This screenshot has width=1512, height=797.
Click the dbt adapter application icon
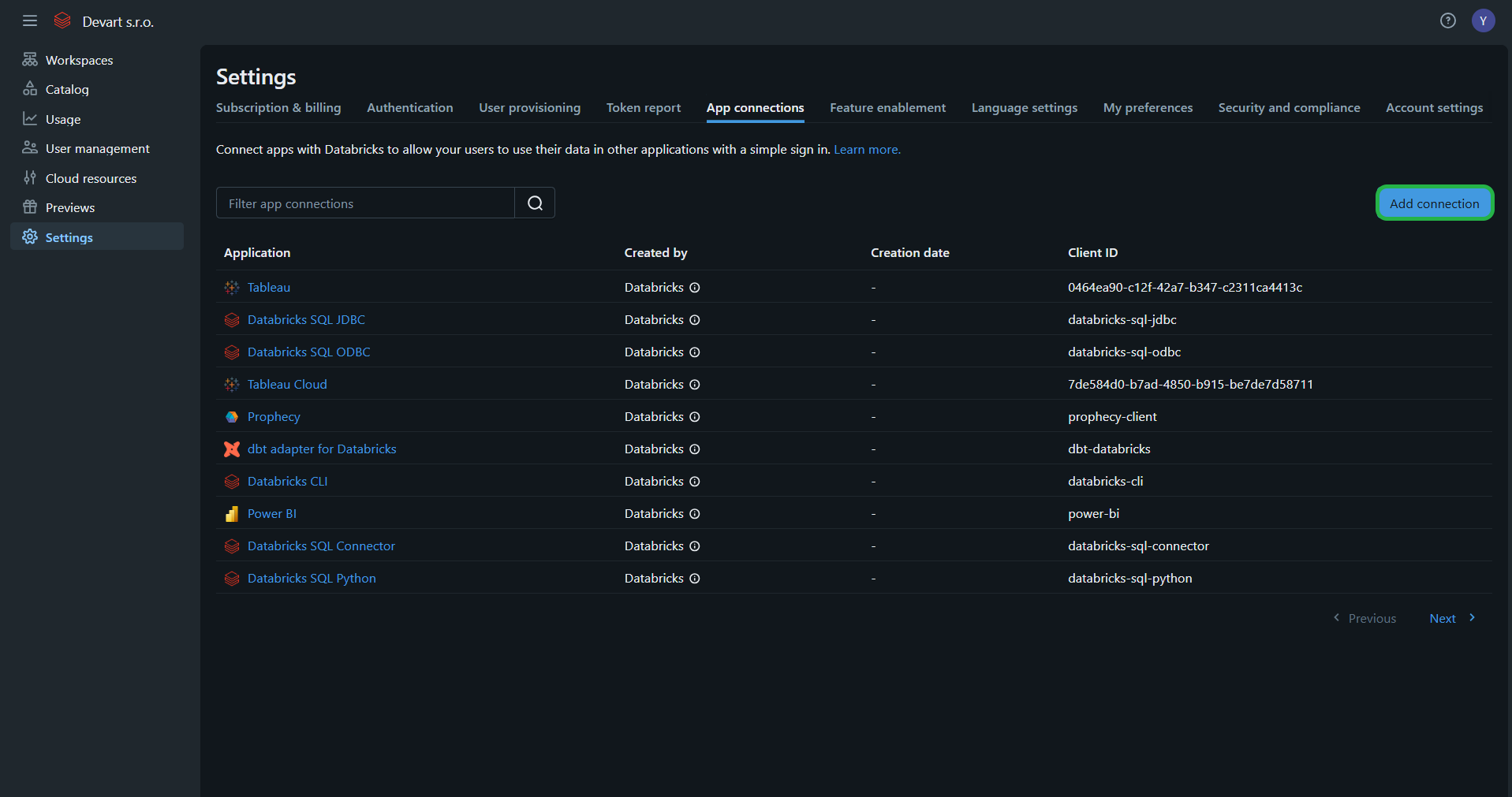232,449
